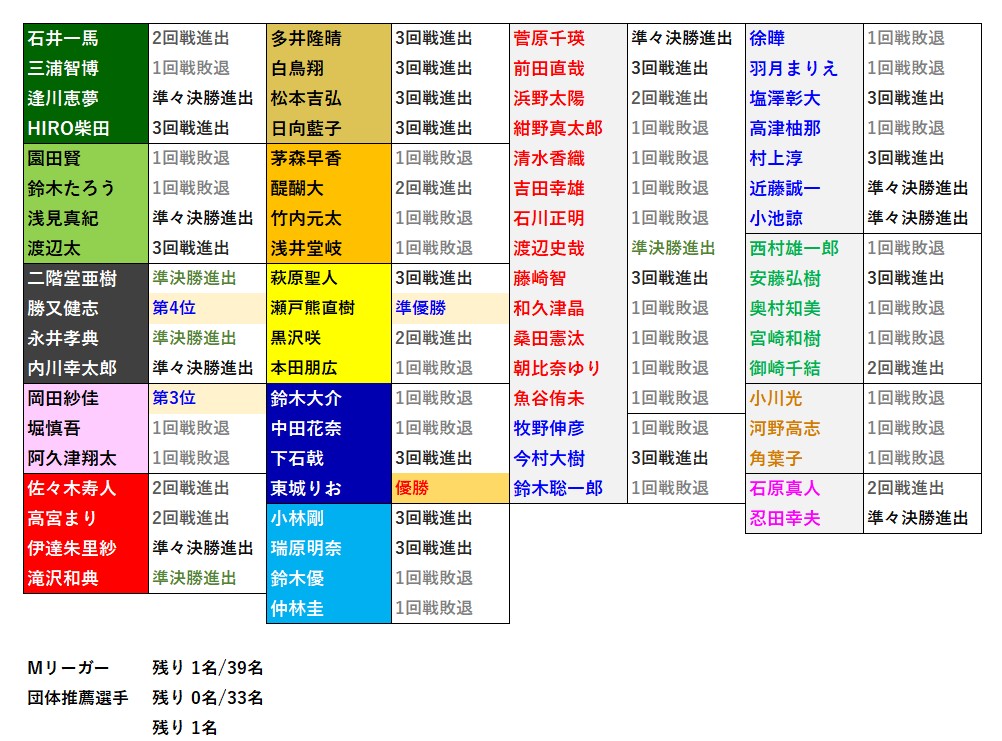This screenshot has width=1002, height=741.
Task: Select the 伊達朱里紗 cell
Action: (86, 549)
